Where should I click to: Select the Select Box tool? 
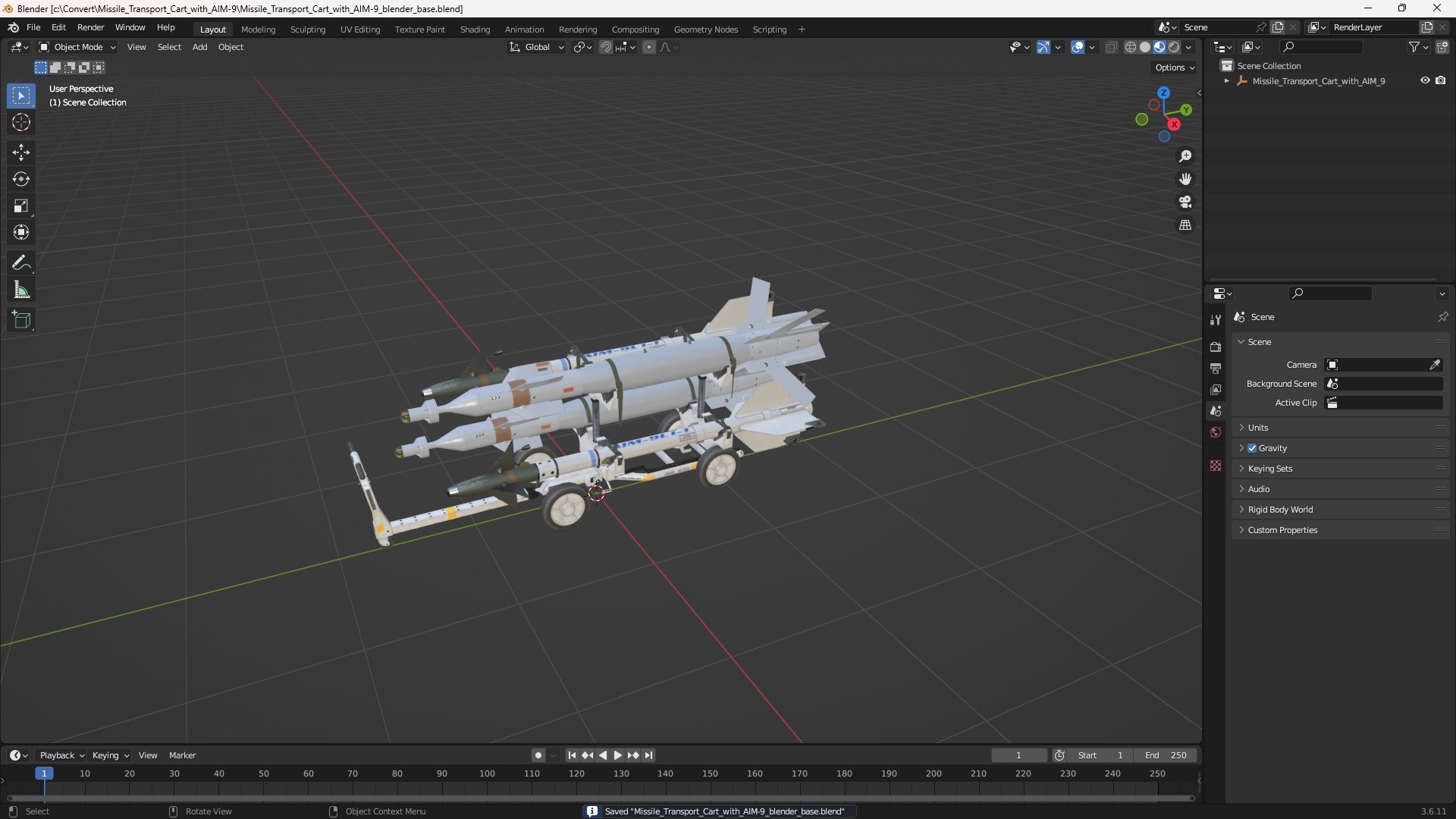click(21, 96)
